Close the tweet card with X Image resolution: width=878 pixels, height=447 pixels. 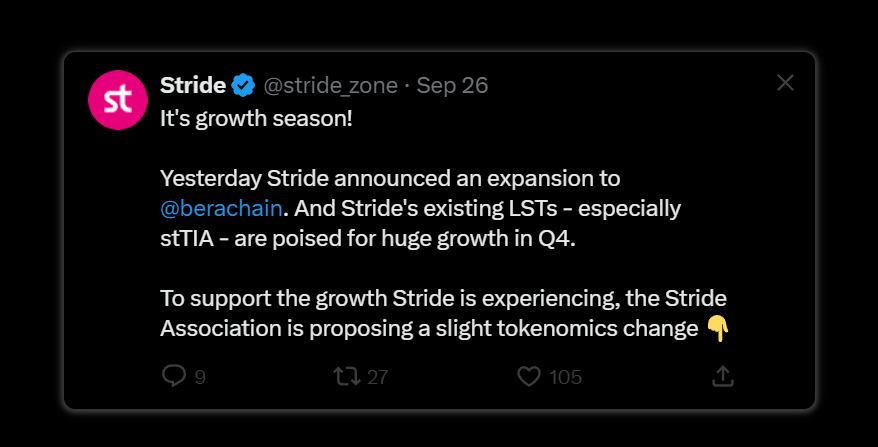point(785,83)
